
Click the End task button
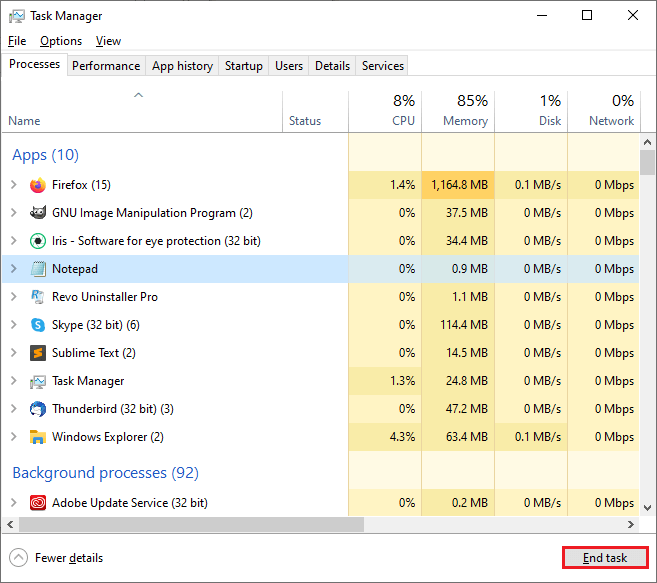(605, 558)
